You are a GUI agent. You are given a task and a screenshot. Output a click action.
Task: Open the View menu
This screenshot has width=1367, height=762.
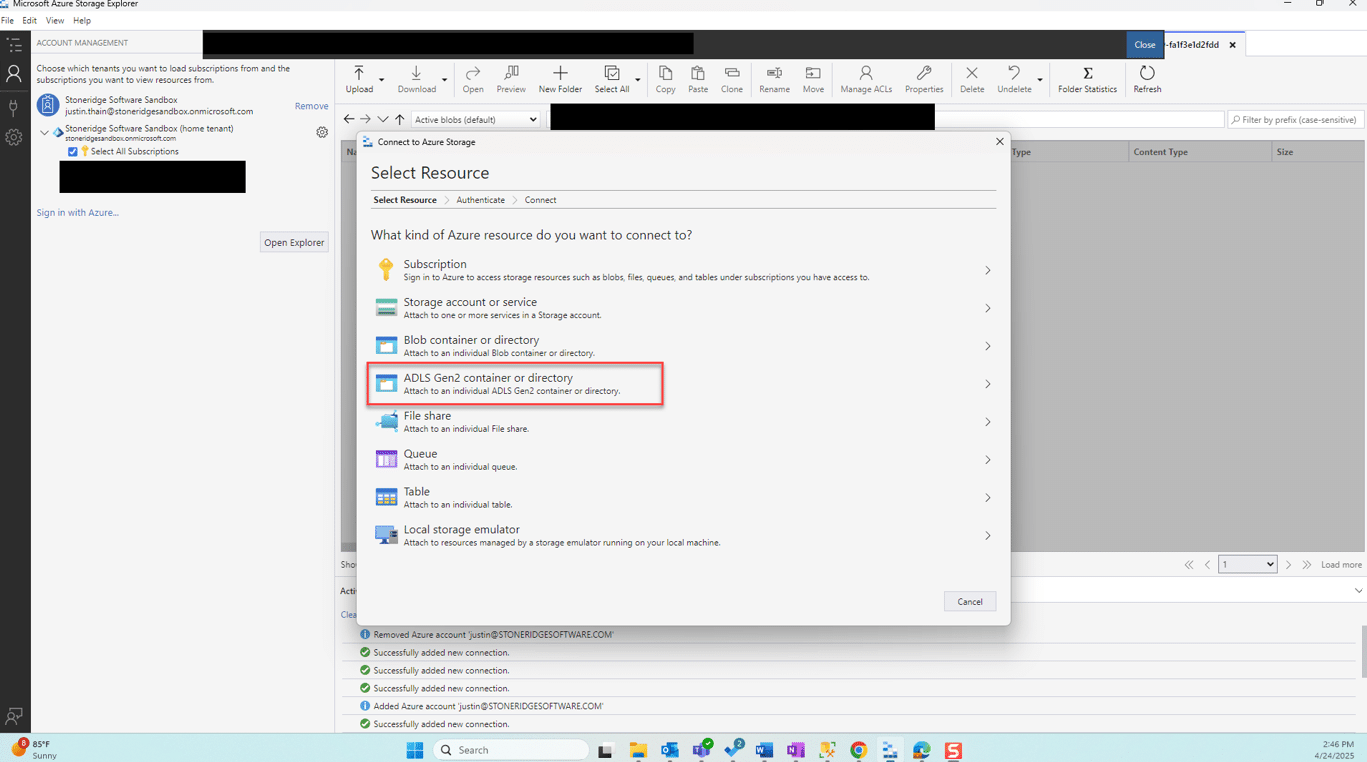click(55, 20)
